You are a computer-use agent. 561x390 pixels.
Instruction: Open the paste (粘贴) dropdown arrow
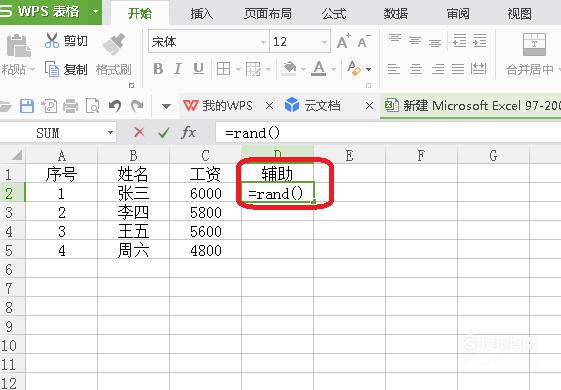33,69
